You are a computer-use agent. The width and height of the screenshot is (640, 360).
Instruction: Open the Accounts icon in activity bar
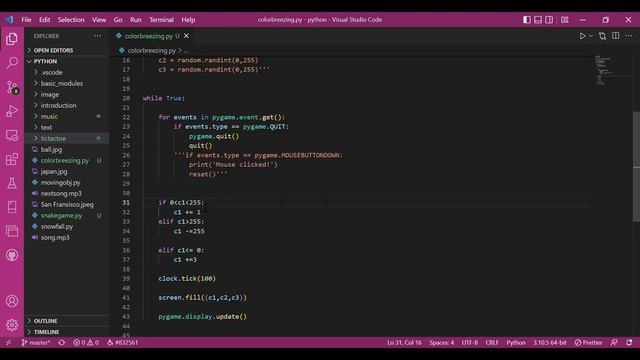[x=12, y=301]
